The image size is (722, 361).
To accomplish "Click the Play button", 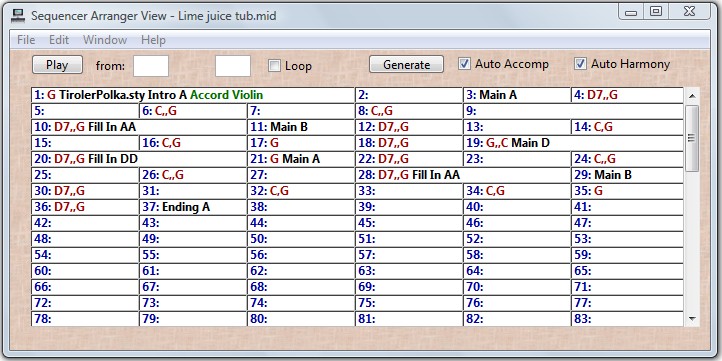I will tap(58, 65).
